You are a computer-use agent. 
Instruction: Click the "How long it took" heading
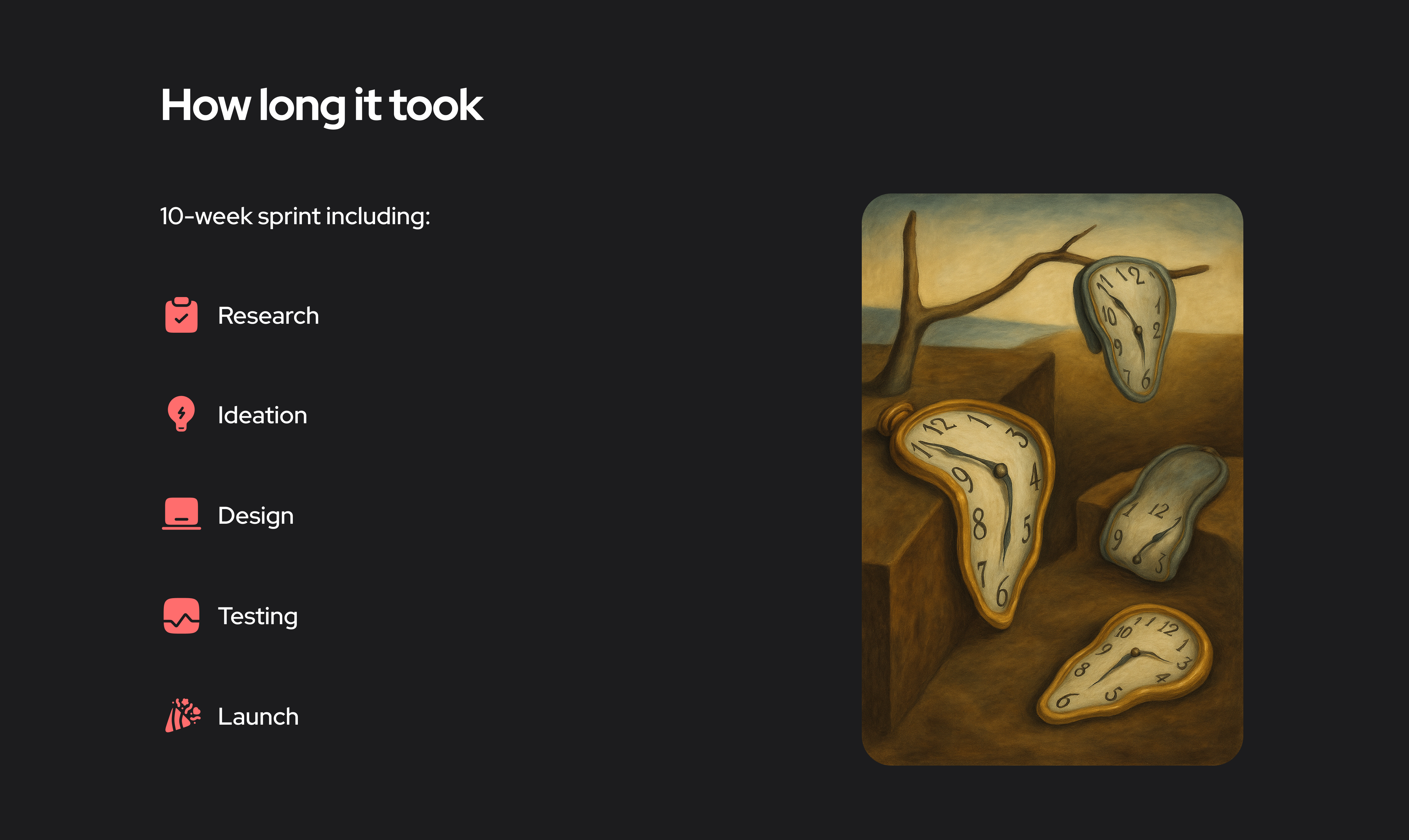322,105
